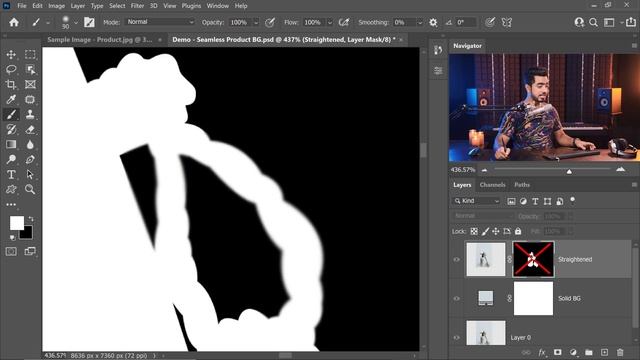640x360 pixels.
Task: Click the zoom out mountain button in Navigator
Action: pyautogui.click(x=484, y=170)
